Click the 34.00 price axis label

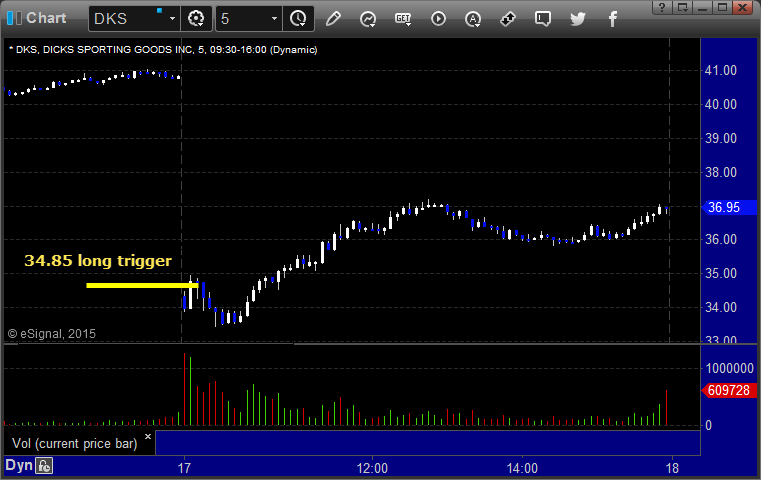(721, 307)
